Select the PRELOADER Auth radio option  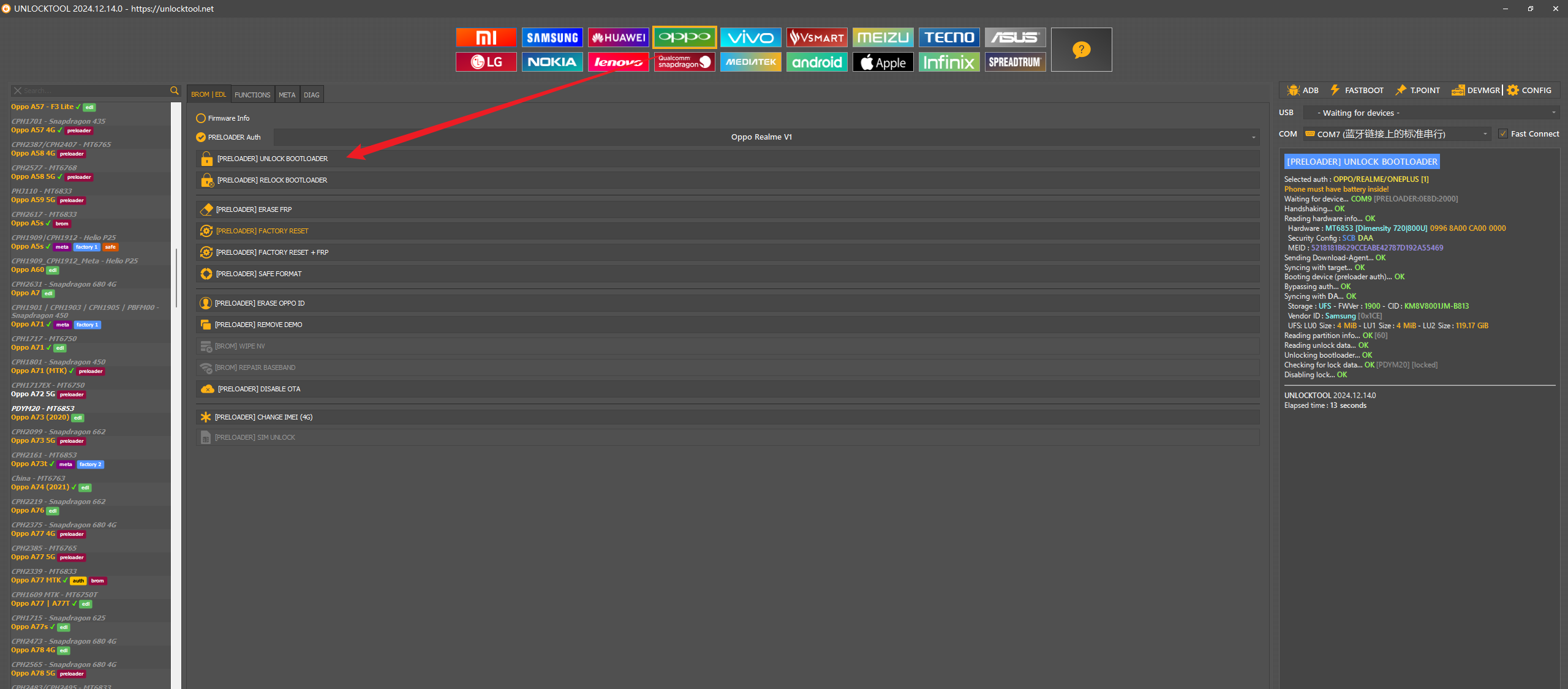[201, 137]
